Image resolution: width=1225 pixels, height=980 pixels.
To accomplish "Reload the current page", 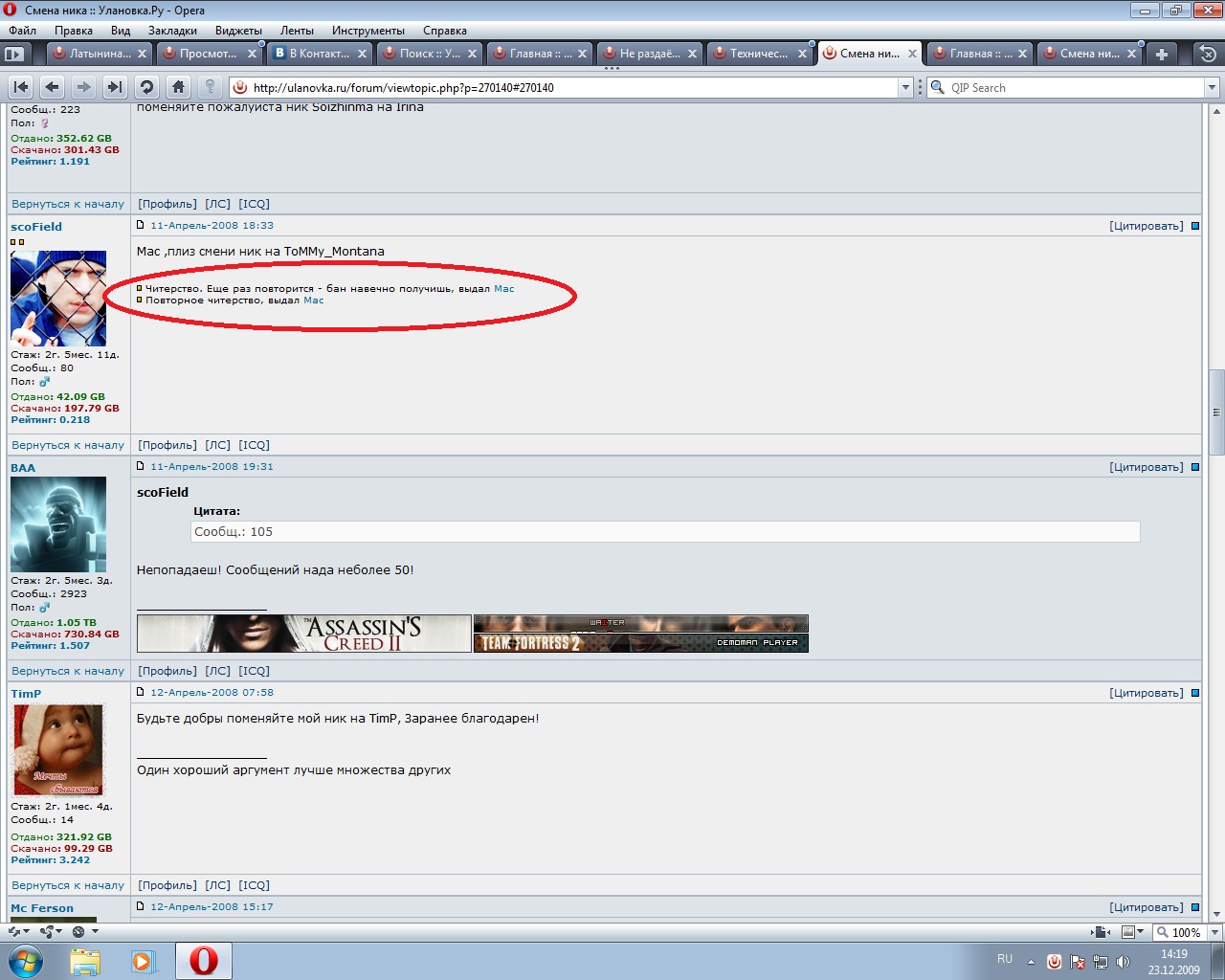I will click(x=146, y=87).
